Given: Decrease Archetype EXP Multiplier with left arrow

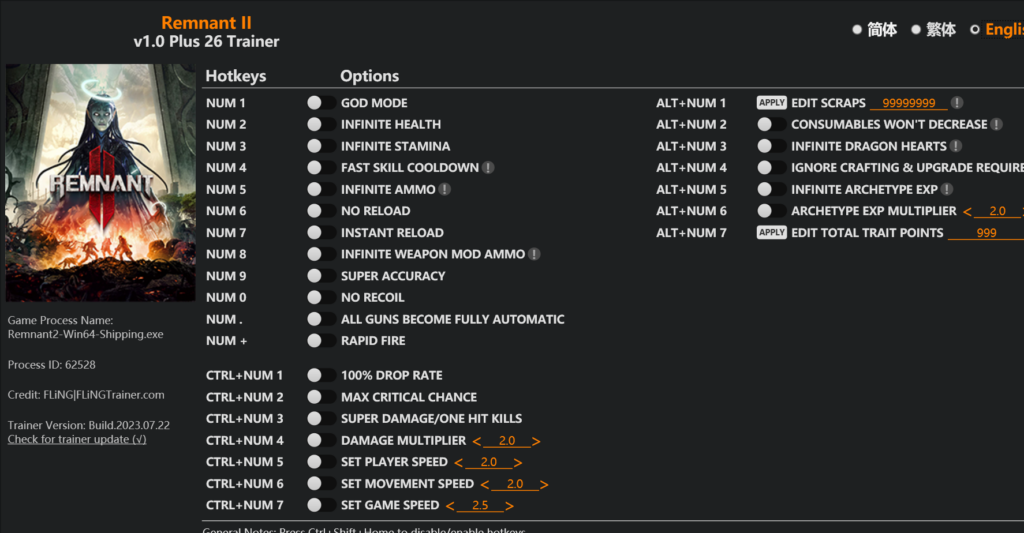Looking at the screenshot, I should pos(967,212).
